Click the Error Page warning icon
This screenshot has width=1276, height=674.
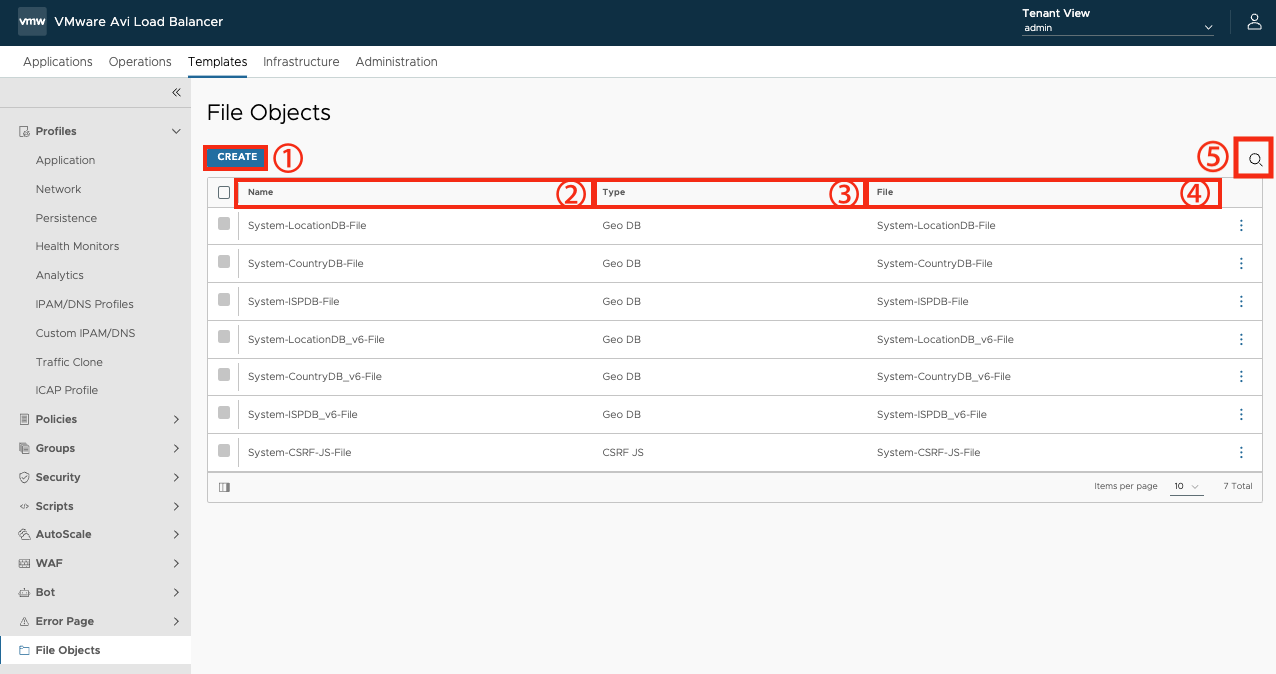click(x=24, y=622)
